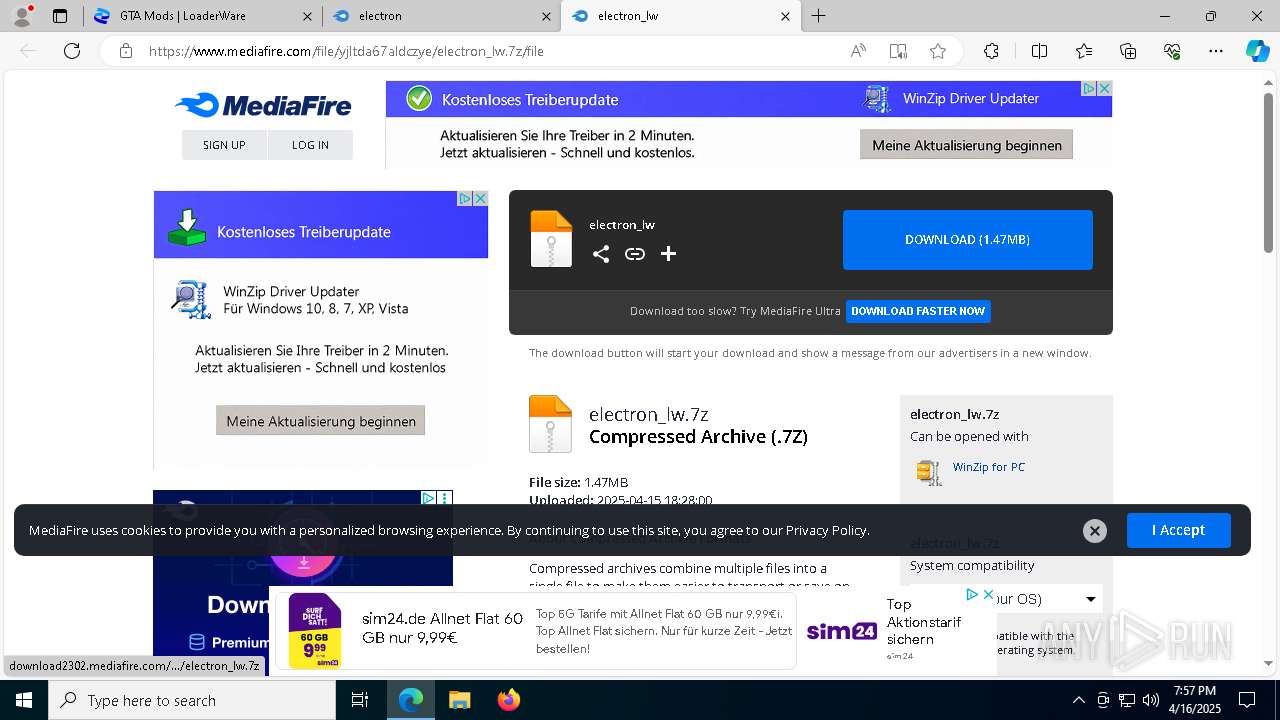Open Collections panel

pyautogui.click(x=1128, y=51)
